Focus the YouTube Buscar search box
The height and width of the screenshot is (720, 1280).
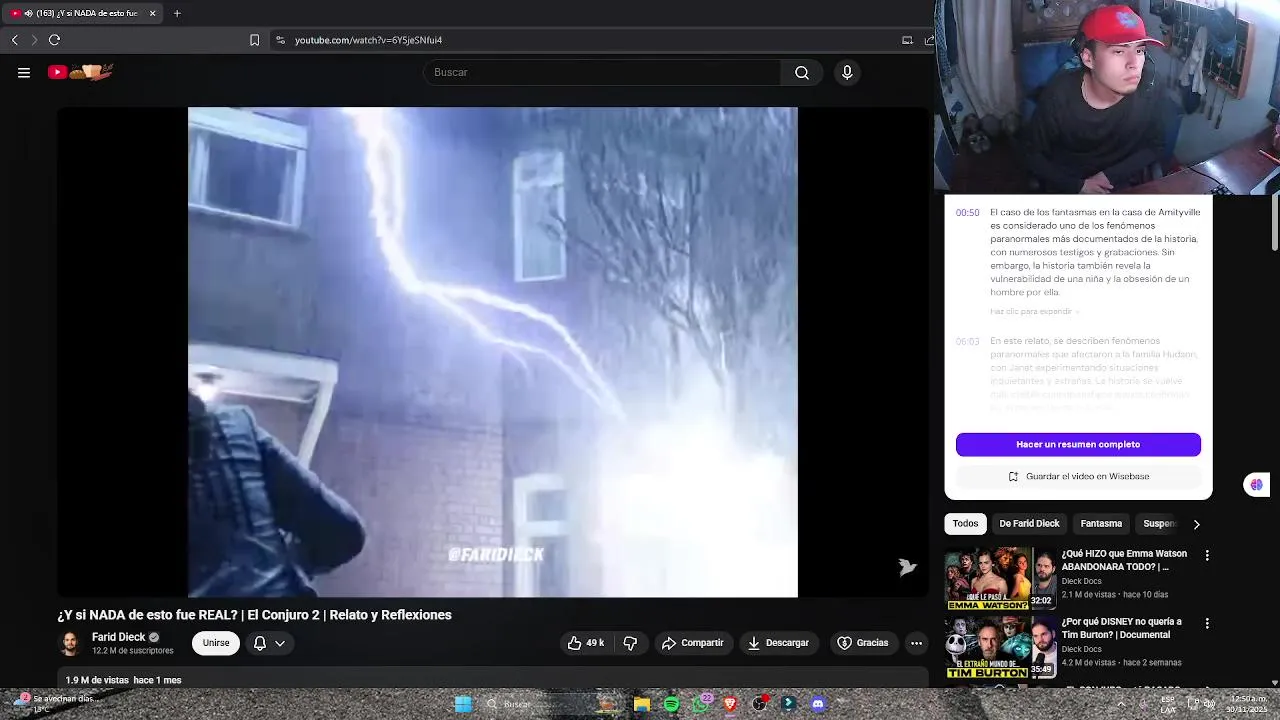point(602,72)
